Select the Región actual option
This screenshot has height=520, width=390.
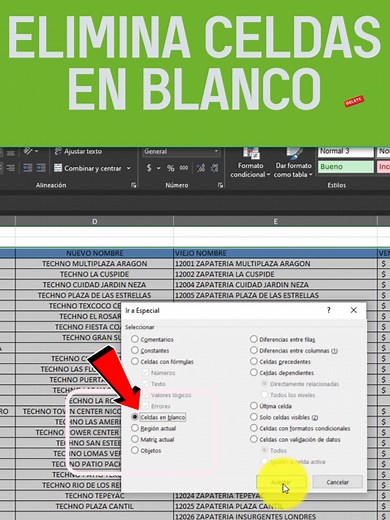(154, 428)
